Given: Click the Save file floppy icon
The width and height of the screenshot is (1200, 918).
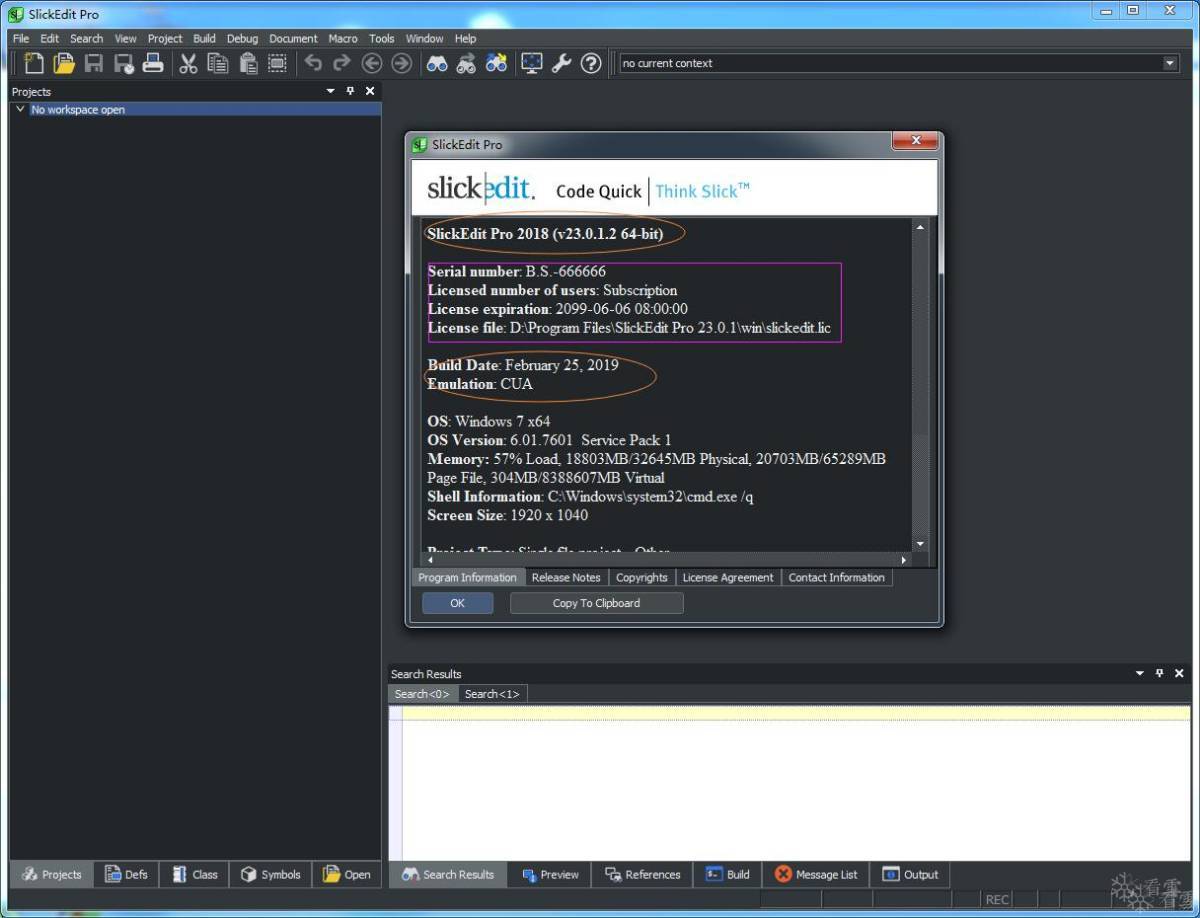Looking at the screenshot, I should pyautogui.click(x=94, y=63).
